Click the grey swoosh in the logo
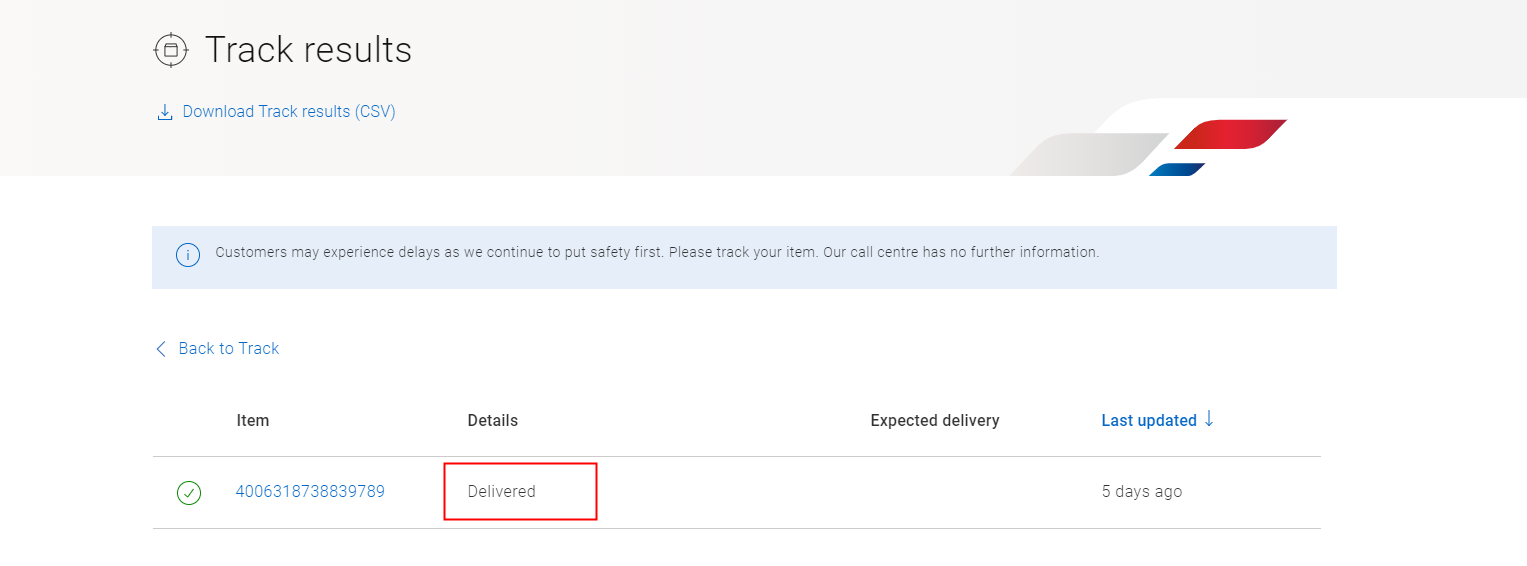This screenshot has height=566, width=1527. [x=1088, y=155]
